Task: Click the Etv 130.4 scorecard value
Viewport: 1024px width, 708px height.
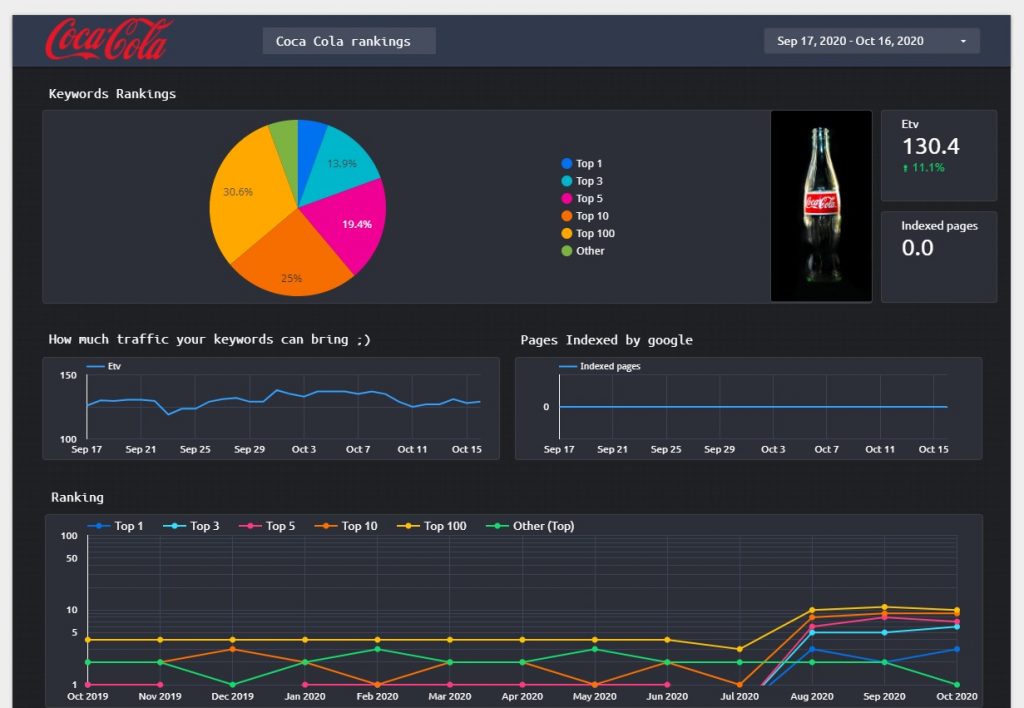Action: (931, 146)
